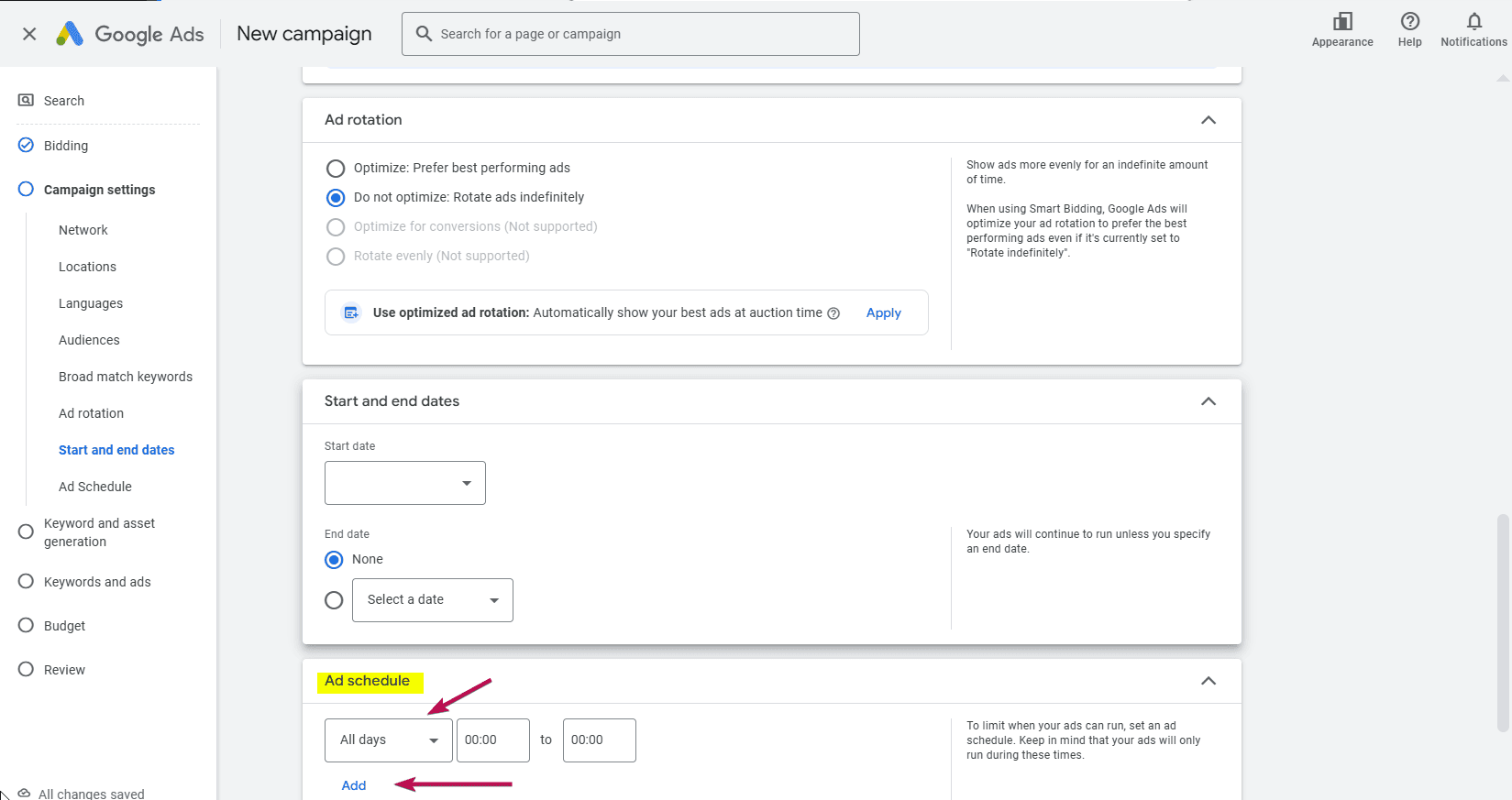Click Add under the ad schedule
Viewport: 1512px width, 800px height.
point(354,785)
